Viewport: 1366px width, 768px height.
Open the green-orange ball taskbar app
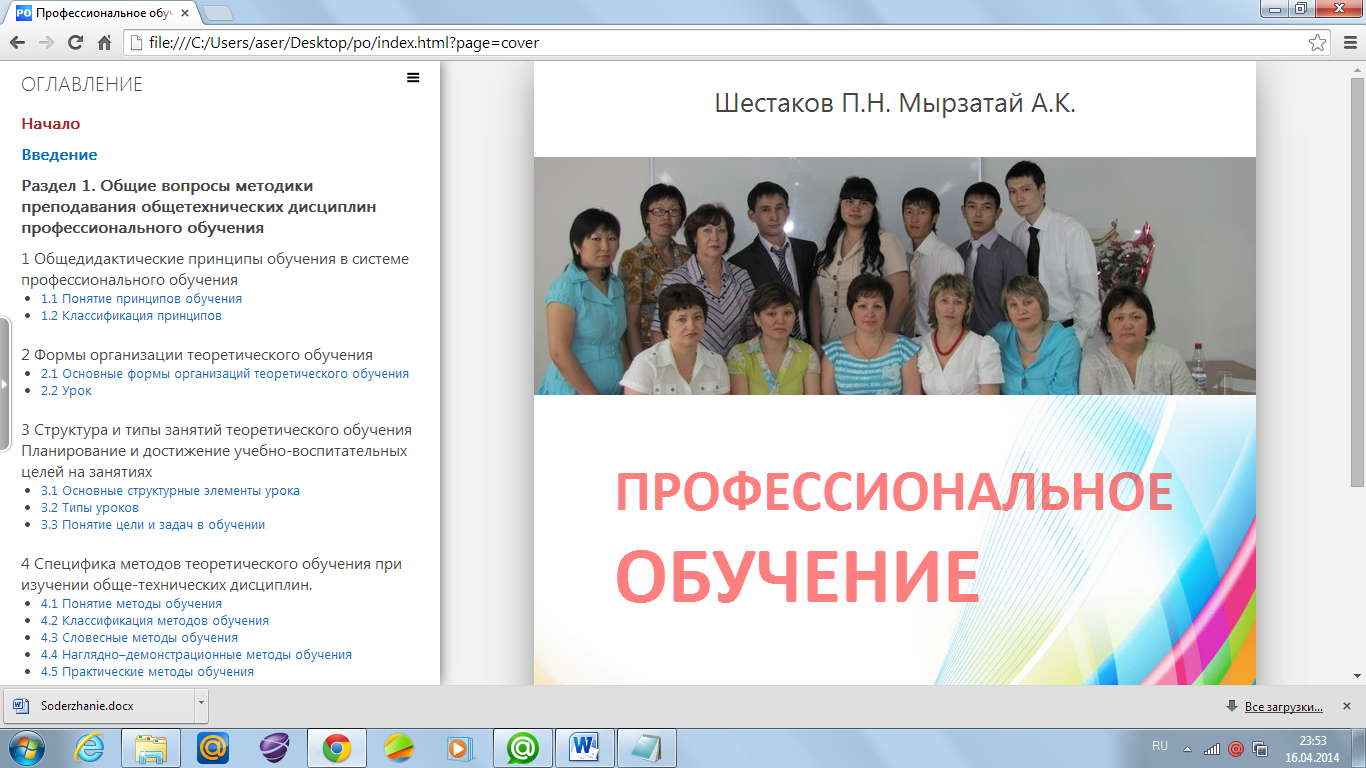click(x=399, y=747)
